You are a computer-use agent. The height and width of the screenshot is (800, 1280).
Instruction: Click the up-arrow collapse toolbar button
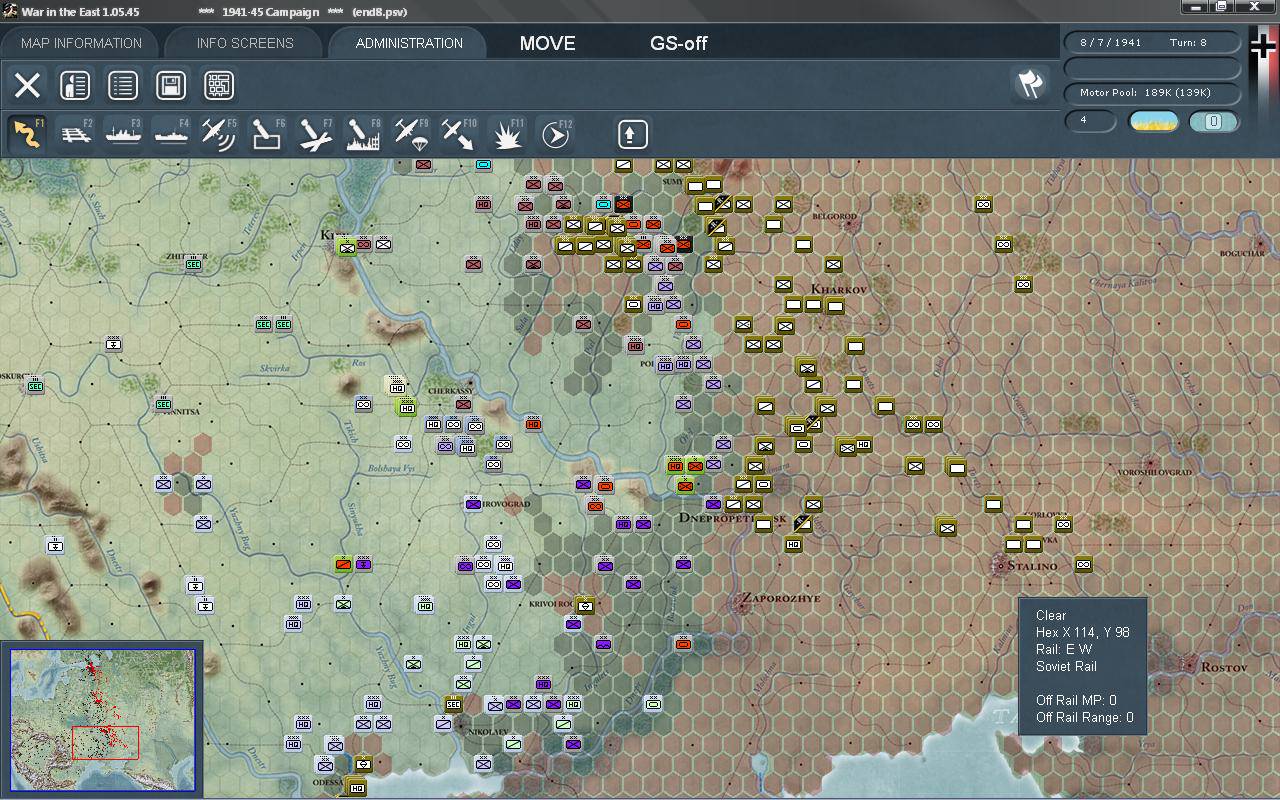(632, 134)
